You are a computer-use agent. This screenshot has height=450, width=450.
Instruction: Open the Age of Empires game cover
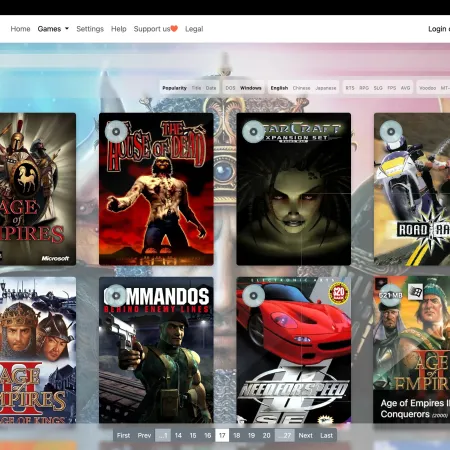point(38,189)
